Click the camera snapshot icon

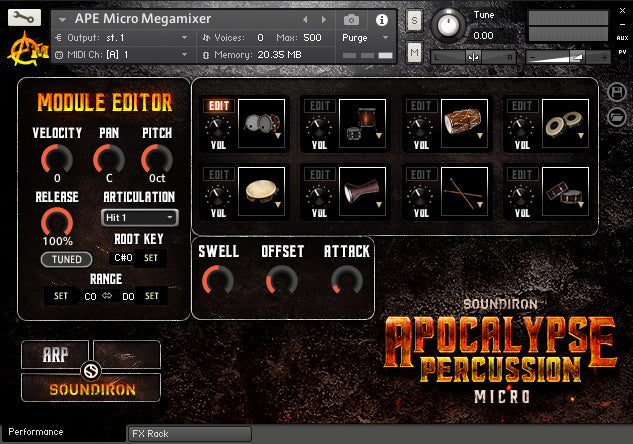click(351, 19)
